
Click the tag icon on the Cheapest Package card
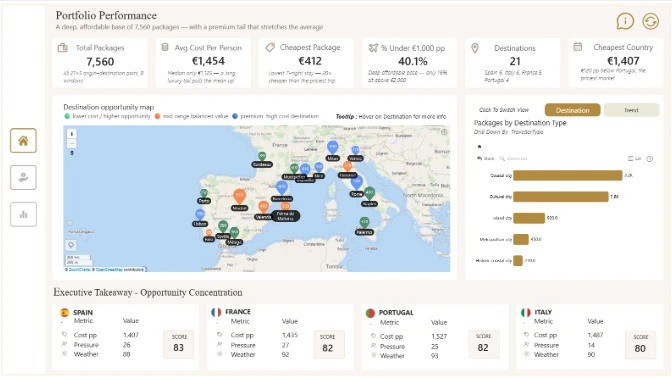(x=270, y=47)
